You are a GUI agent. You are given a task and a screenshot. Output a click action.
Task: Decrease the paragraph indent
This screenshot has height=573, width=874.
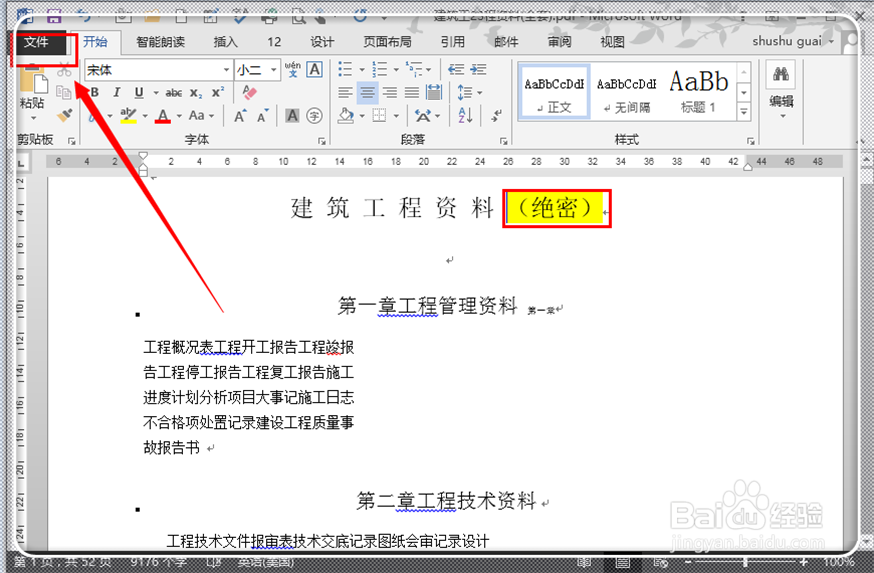(x=456, y=70)
